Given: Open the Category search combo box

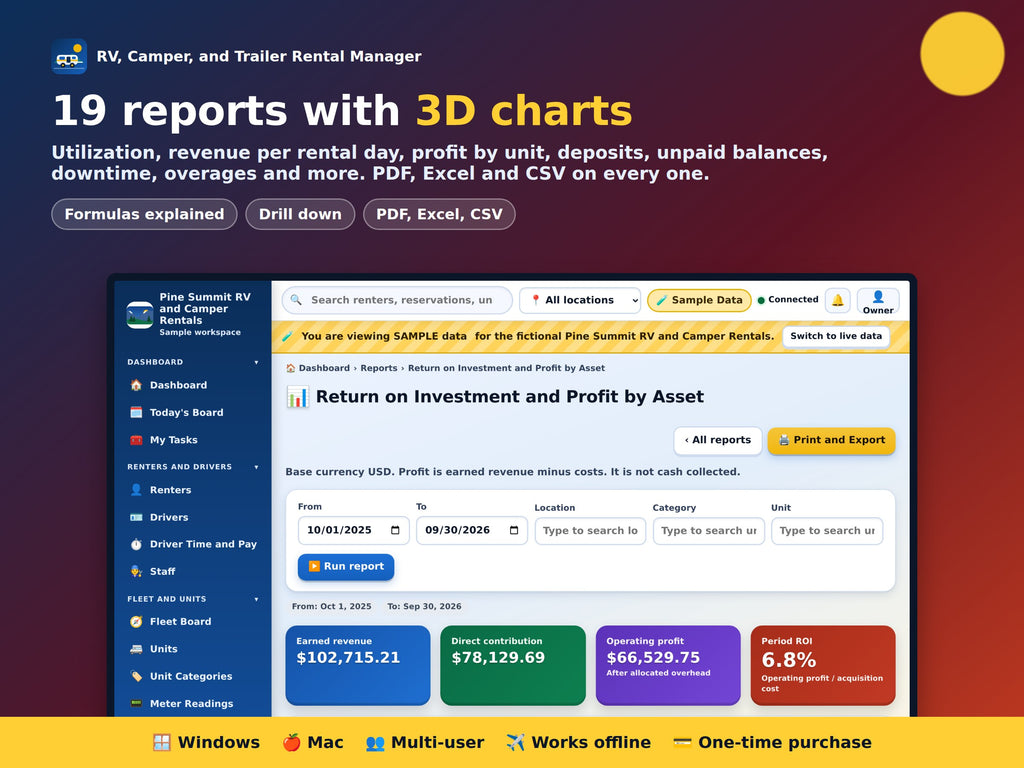Looking at the screenshot, I should tap(709, 531).
